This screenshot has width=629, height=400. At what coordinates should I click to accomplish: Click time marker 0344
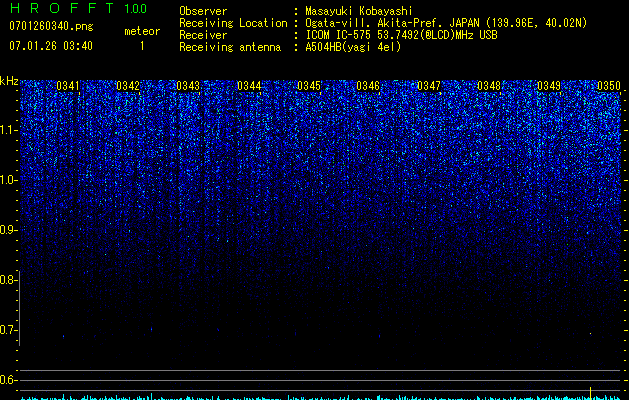249,86
